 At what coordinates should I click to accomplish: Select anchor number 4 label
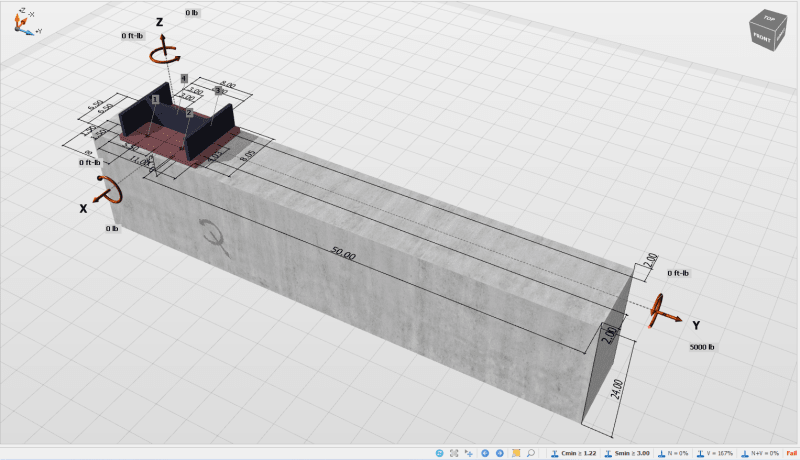[x=184, y=78]
